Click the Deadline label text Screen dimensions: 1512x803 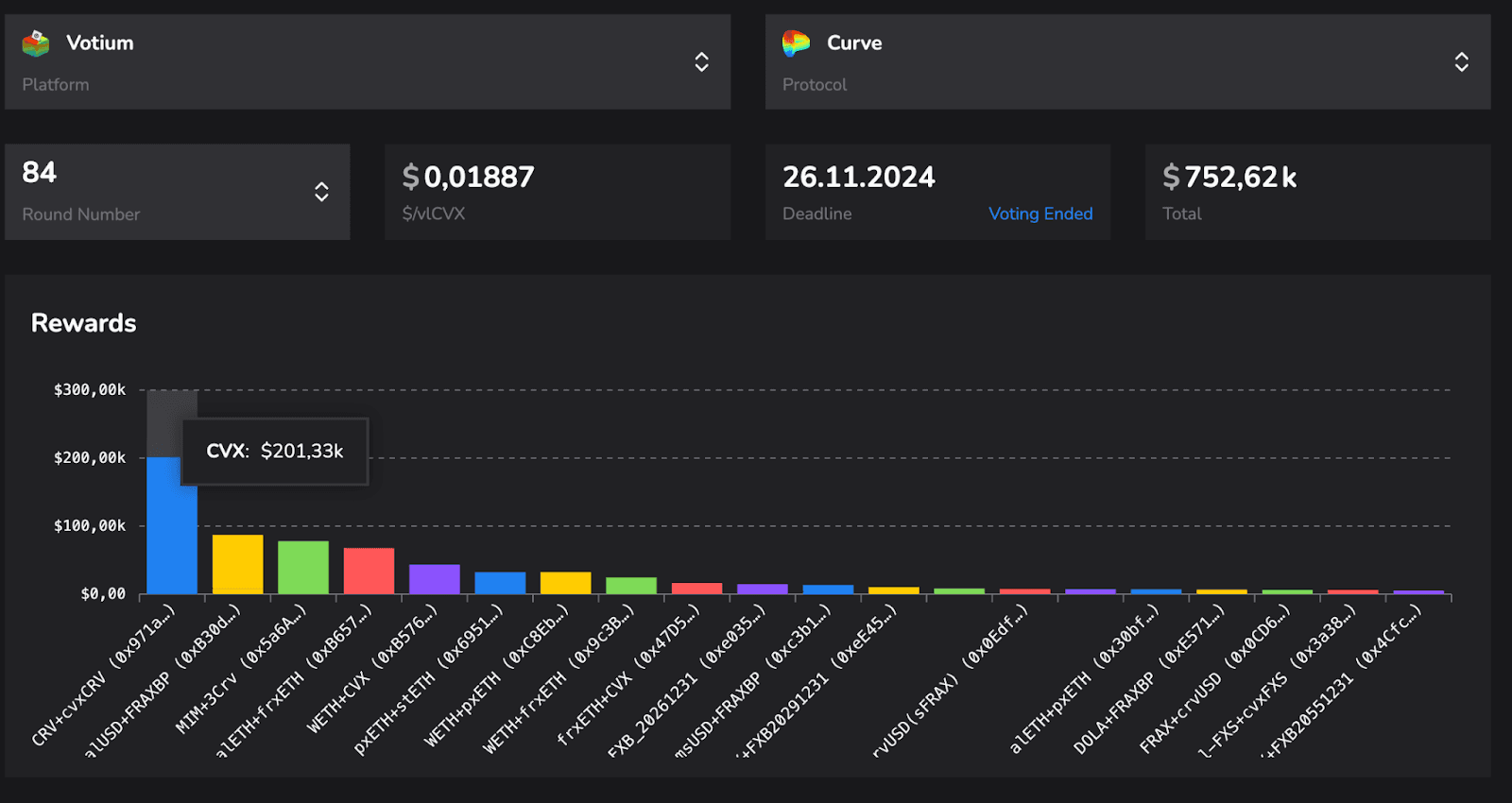click(x=816, y=214)
